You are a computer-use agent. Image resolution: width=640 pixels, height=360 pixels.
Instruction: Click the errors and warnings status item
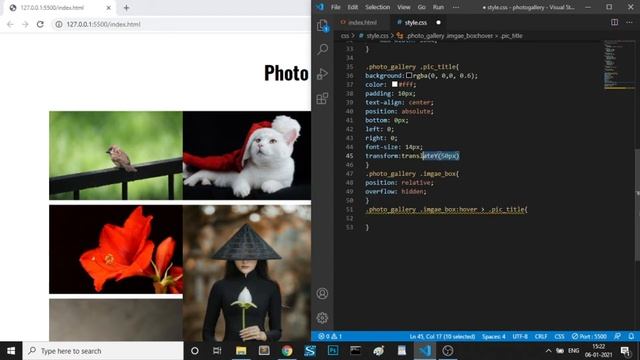330,336
